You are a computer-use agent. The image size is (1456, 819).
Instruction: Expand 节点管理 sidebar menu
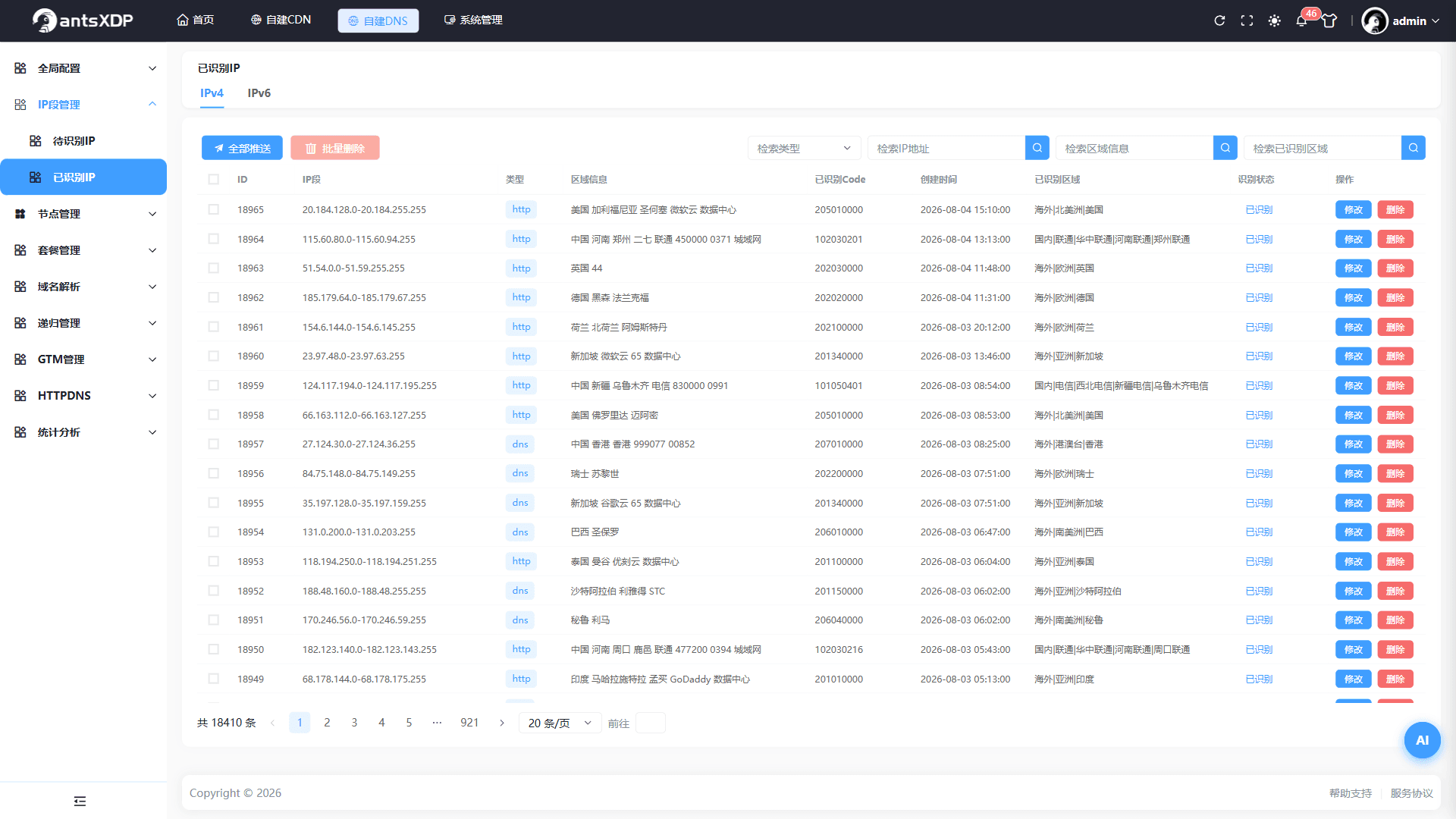tap(83, 214)
